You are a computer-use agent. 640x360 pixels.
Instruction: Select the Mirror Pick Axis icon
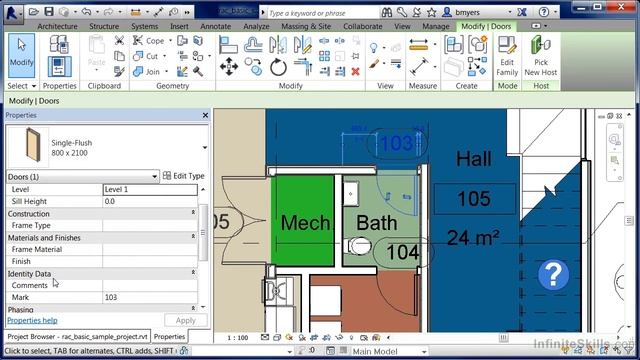point(278,44)
